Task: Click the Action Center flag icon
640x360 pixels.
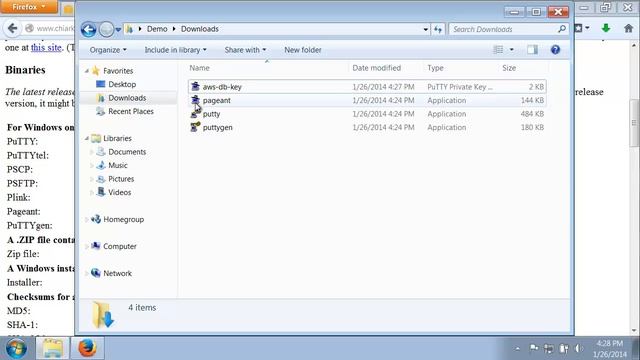Action: [534, 348]
